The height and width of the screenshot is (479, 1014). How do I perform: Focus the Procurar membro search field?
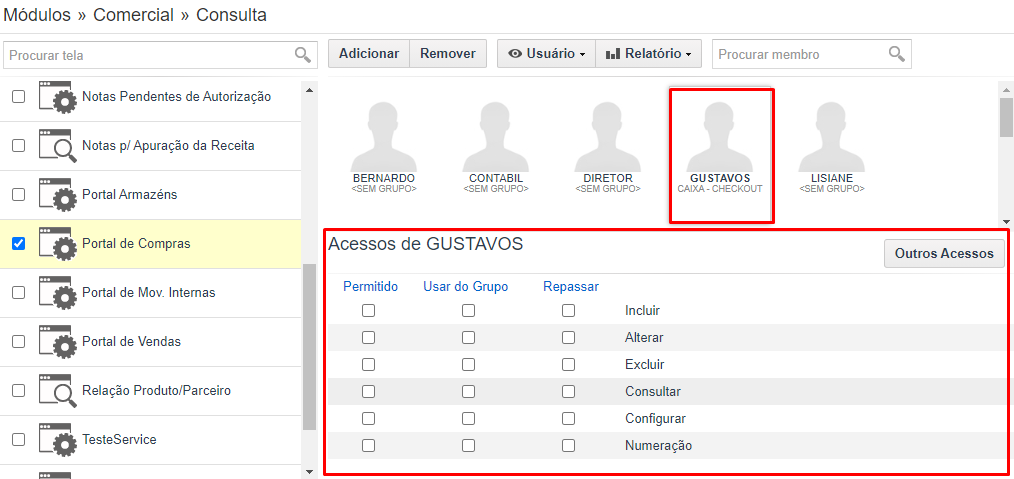(812, 54)
